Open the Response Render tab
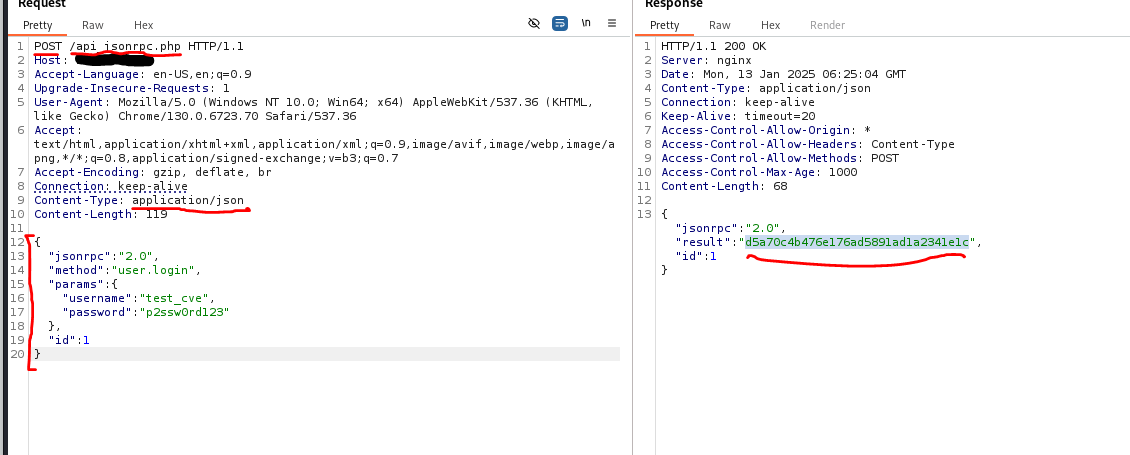Image resolution: width=1130 pixels, height=455 pixels. 827,25
